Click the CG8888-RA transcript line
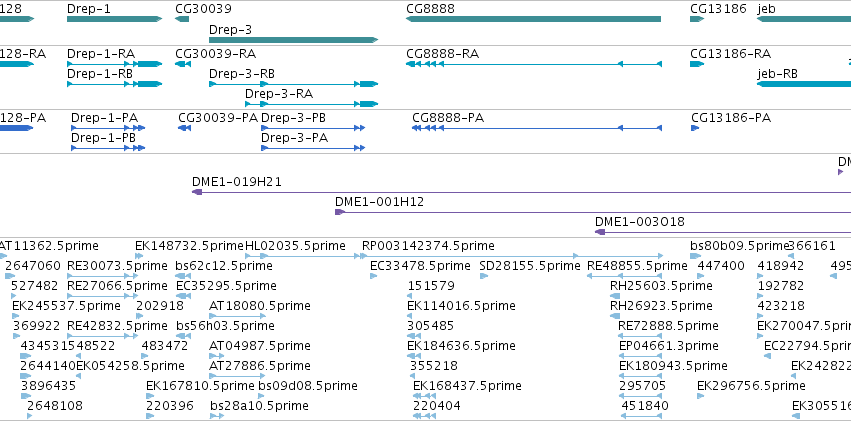851x421 pixels. [534, 64]
